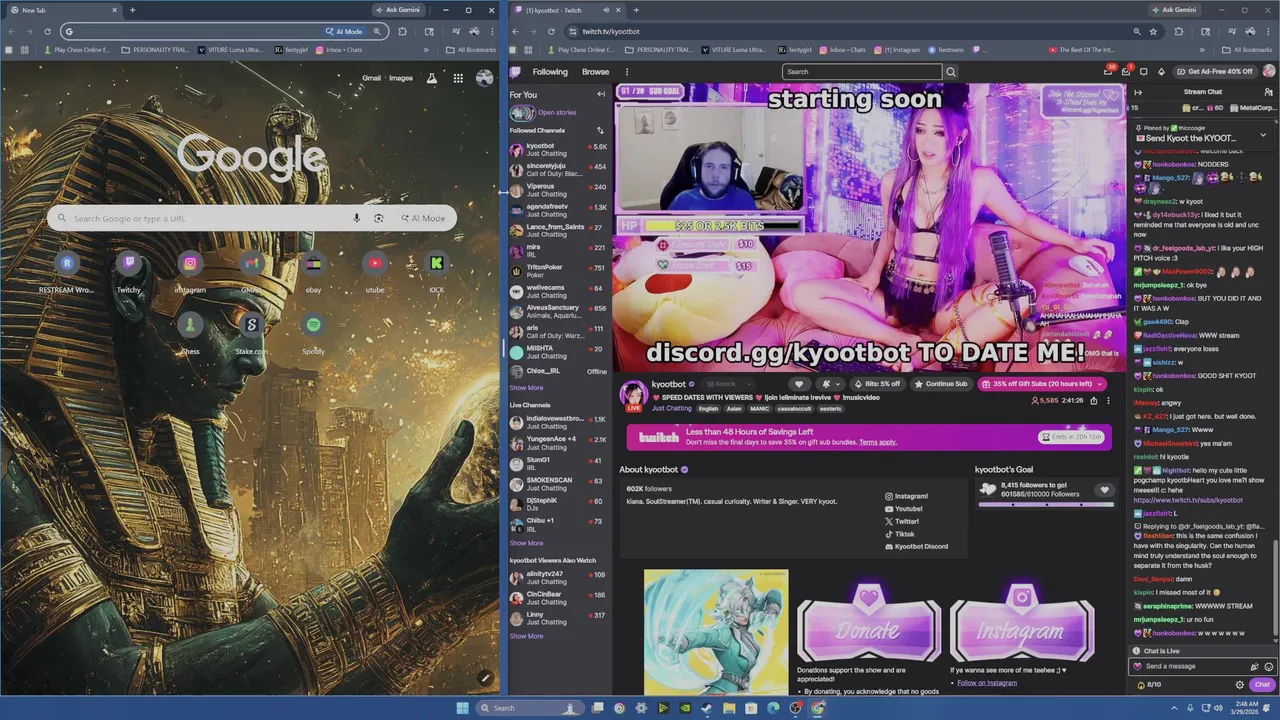Show more Followed Channels
Screen dimensions: 1280x720
click(526, 388)
